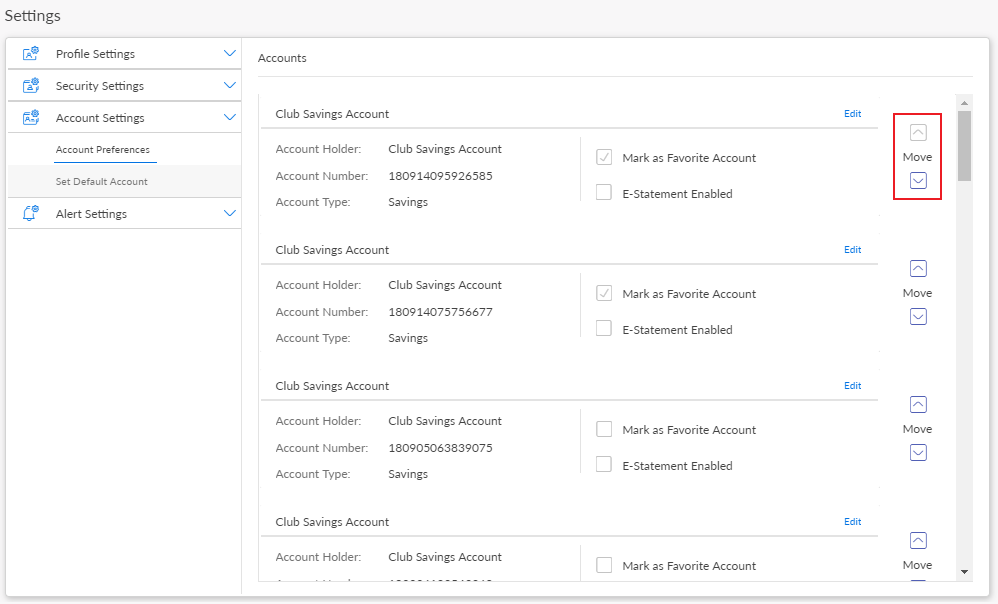
Task: Enable E-Statement for account 180914075756677
Action: pos(604,329)
